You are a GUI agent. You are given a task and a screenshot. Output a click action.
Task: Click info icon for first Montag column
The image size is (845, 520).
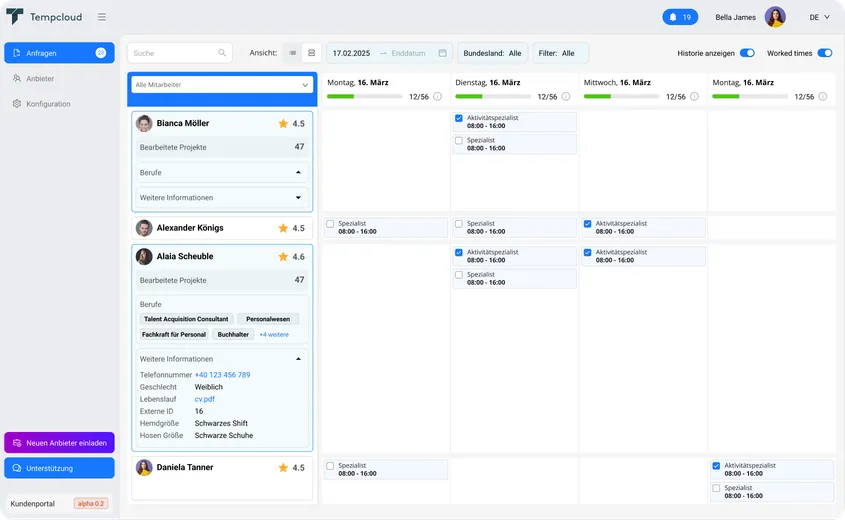(x=438, y=96)
